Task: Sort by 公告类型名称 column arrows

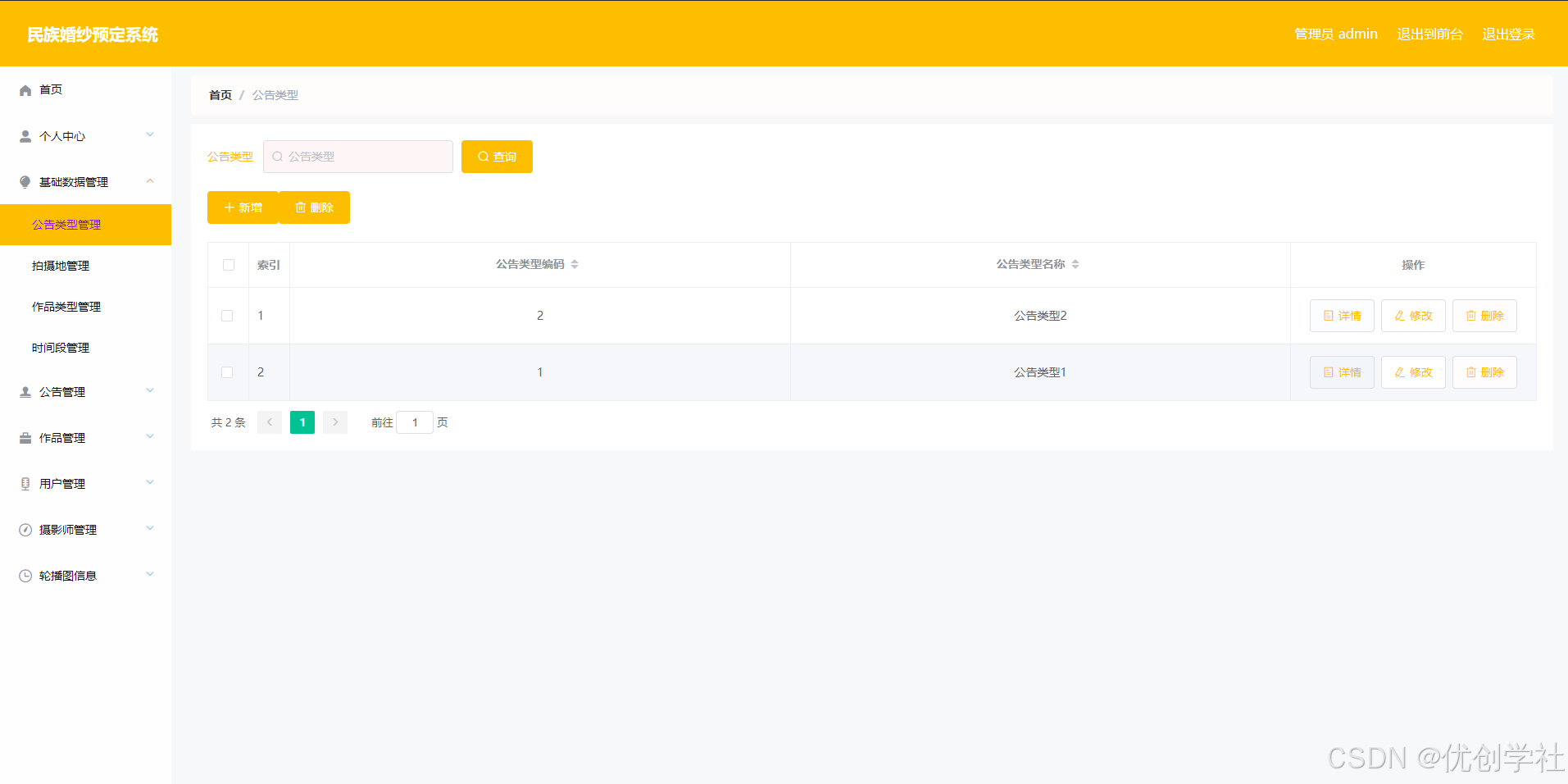Action: (1075, 264)
